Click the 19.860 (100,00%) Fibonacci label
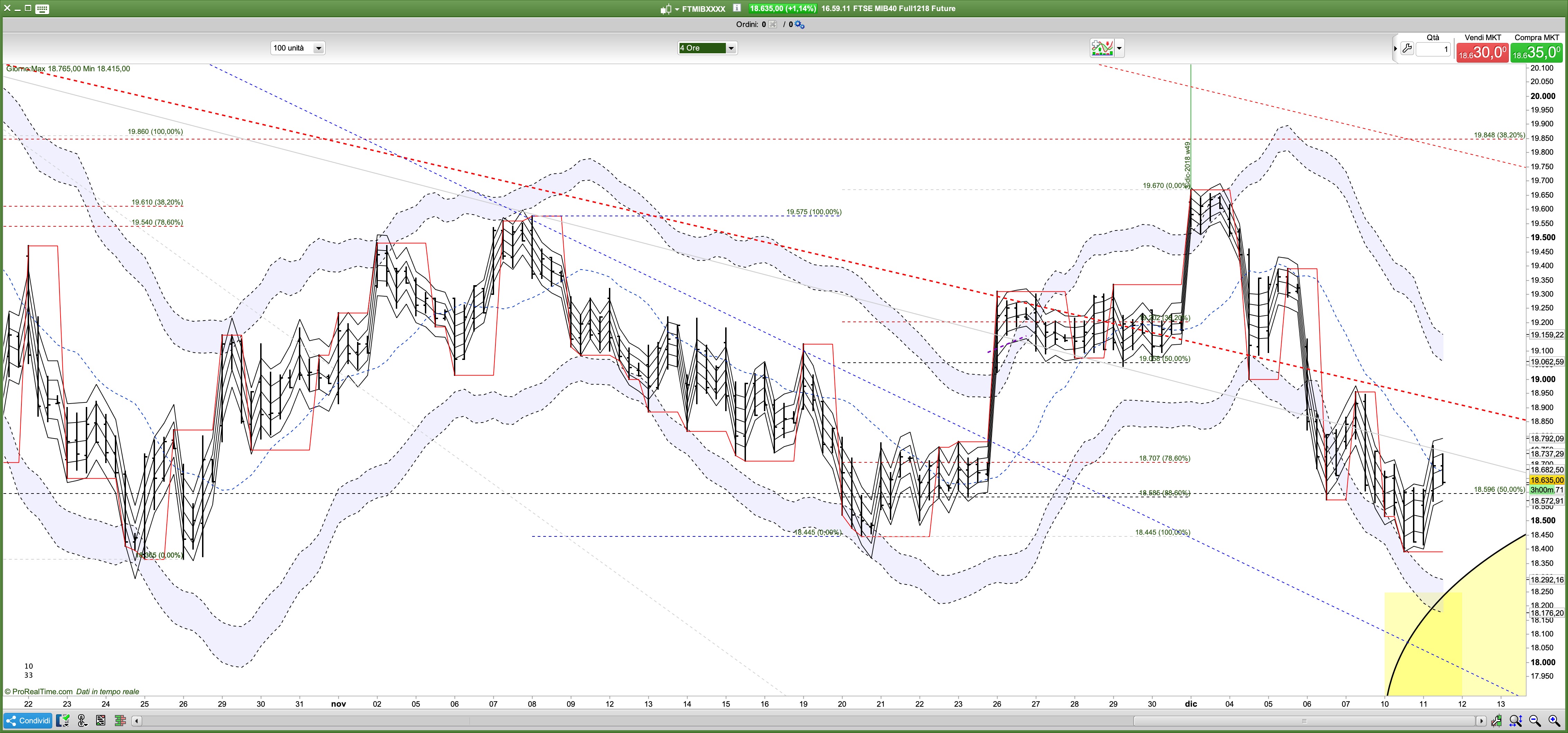The width and height of the screenshot is (1568, 733). point(155,132)
